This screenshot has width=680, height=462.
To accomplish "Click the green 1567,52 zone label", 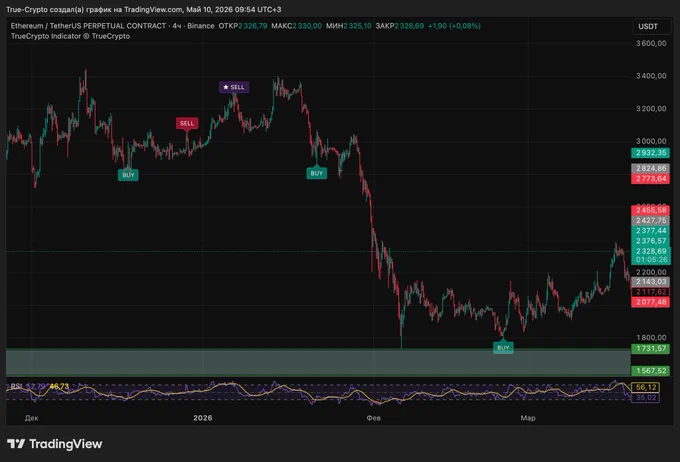I will coord(651,371).
